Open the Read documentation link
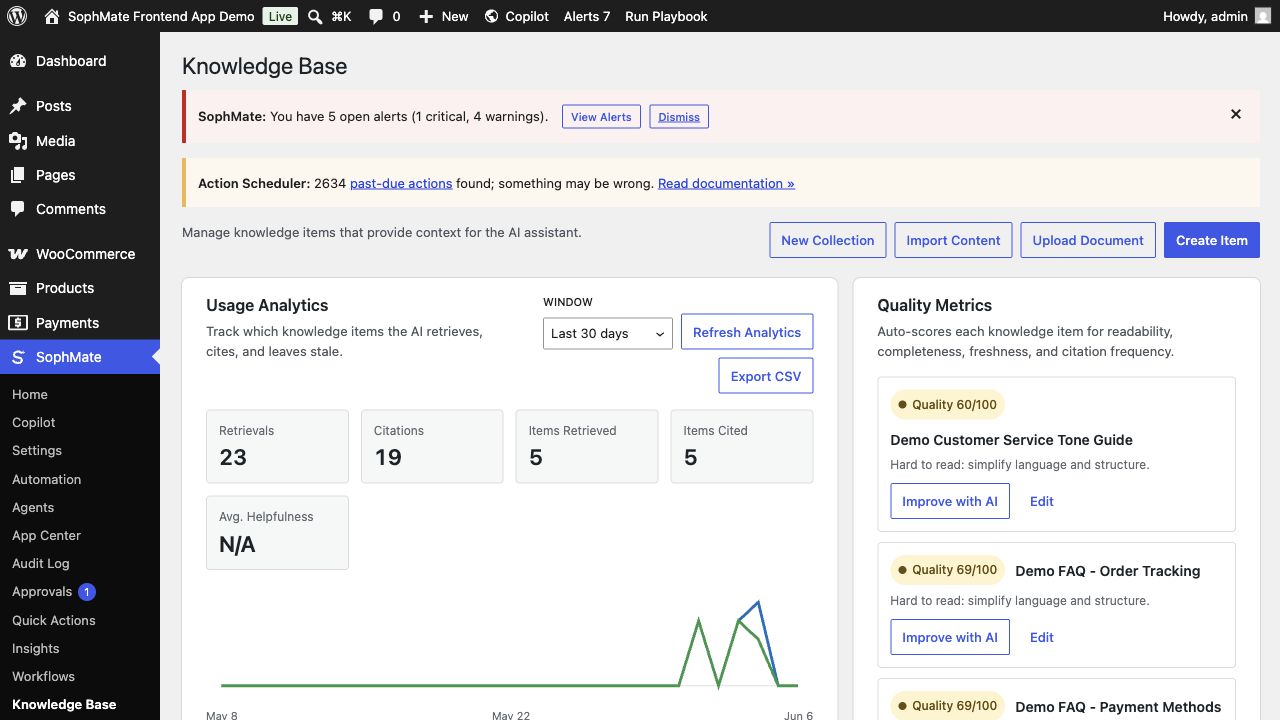The width and height of the screenshot is (1280, 720). [726, 183]
